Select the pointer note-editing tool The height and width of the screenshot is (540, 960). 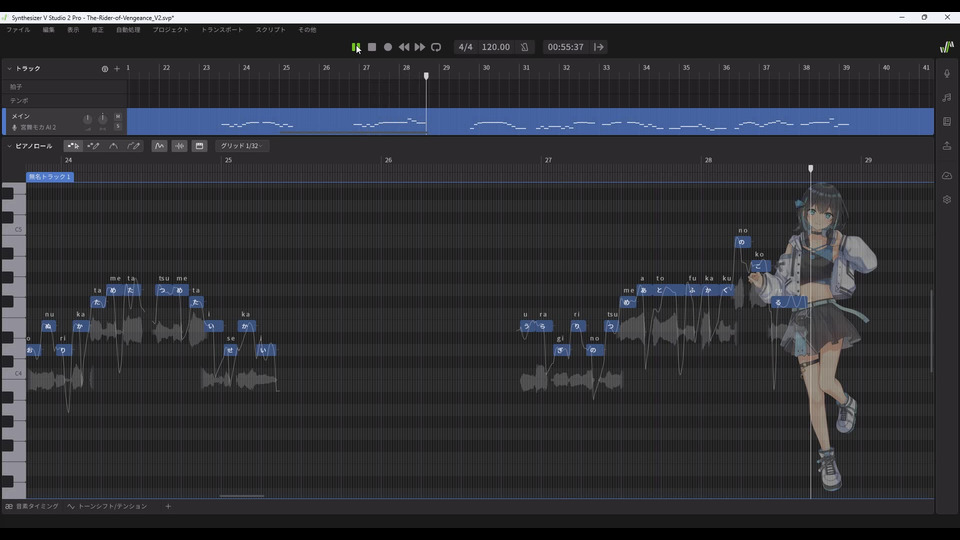tap(73, 146)
